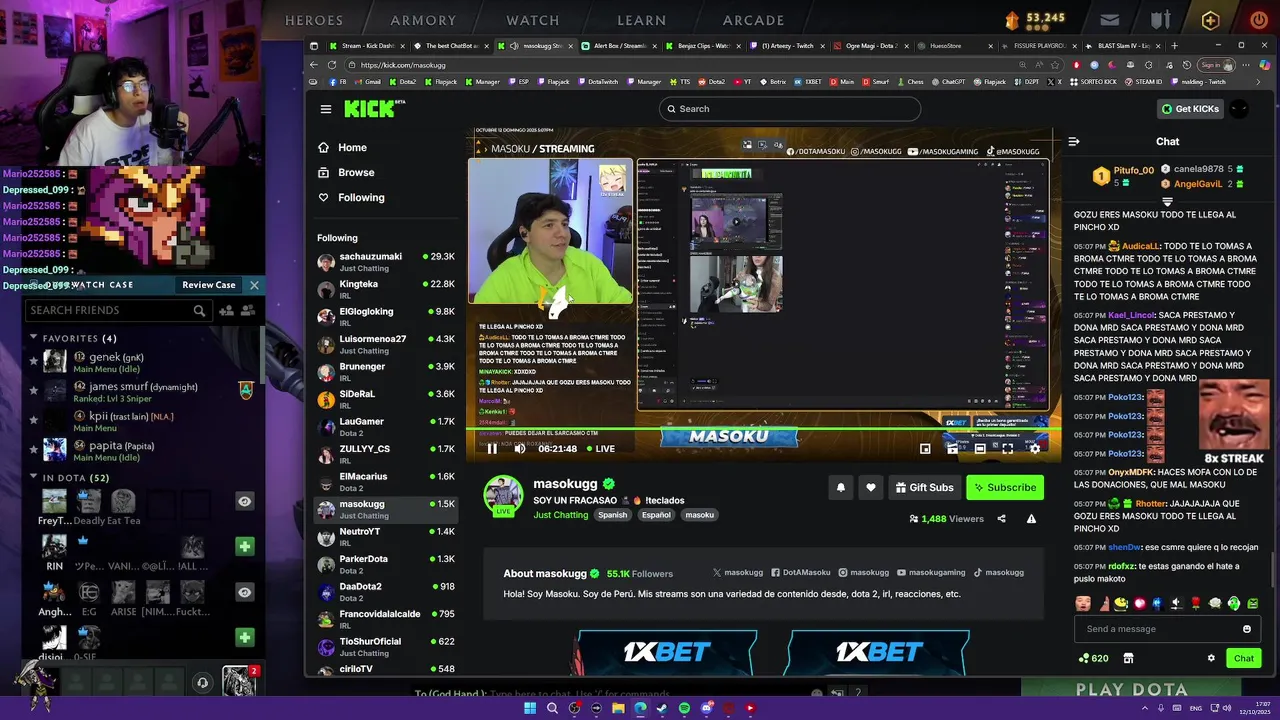Viewport: 1280px width, 720px height.
Task: Open Windows taskbar search icon
Action: coord(552,708)
